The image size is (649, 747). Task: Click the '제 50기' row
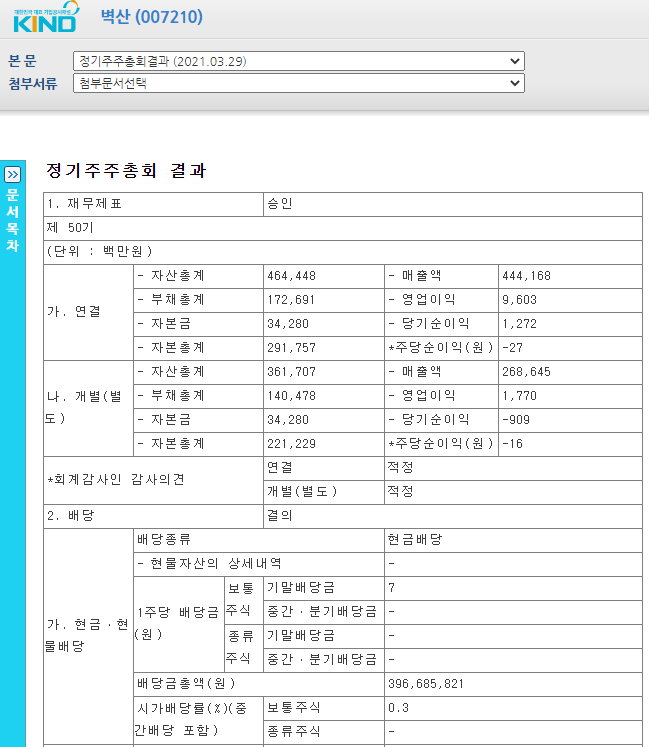[x=343, y=228]
